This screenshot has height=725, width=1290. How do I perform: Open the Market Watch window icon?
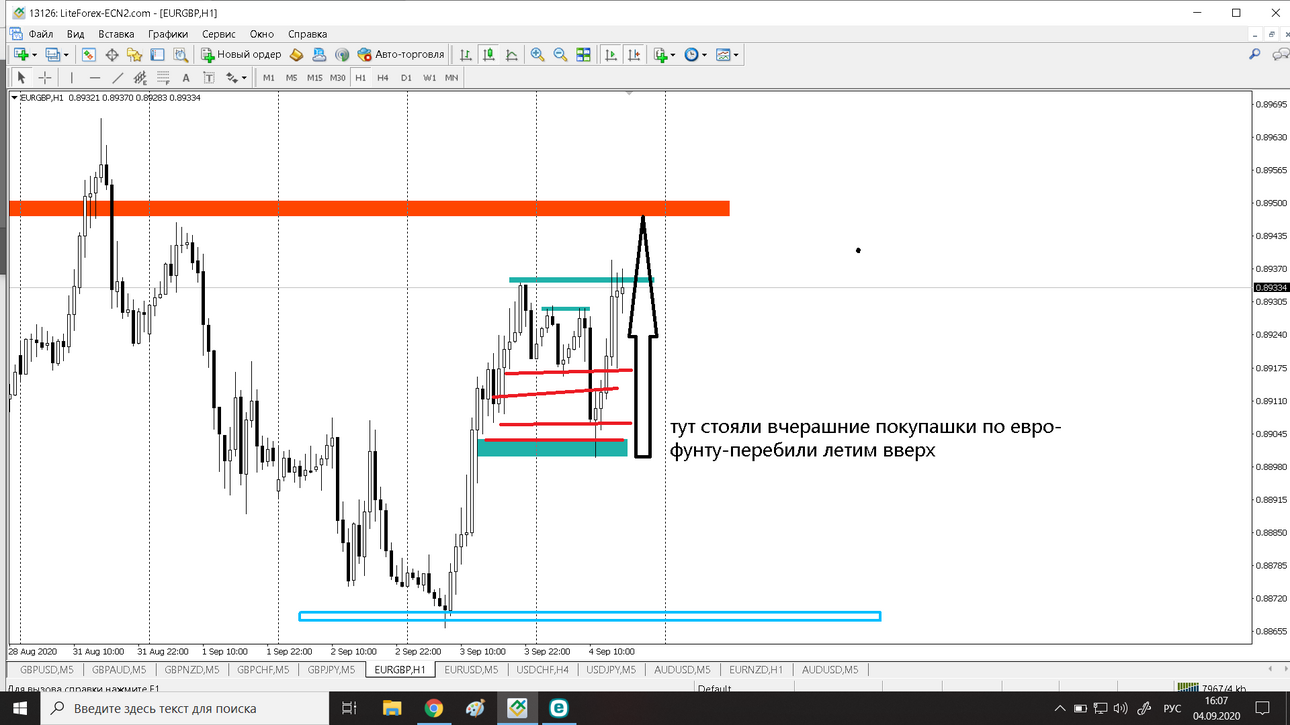[89, 55]
